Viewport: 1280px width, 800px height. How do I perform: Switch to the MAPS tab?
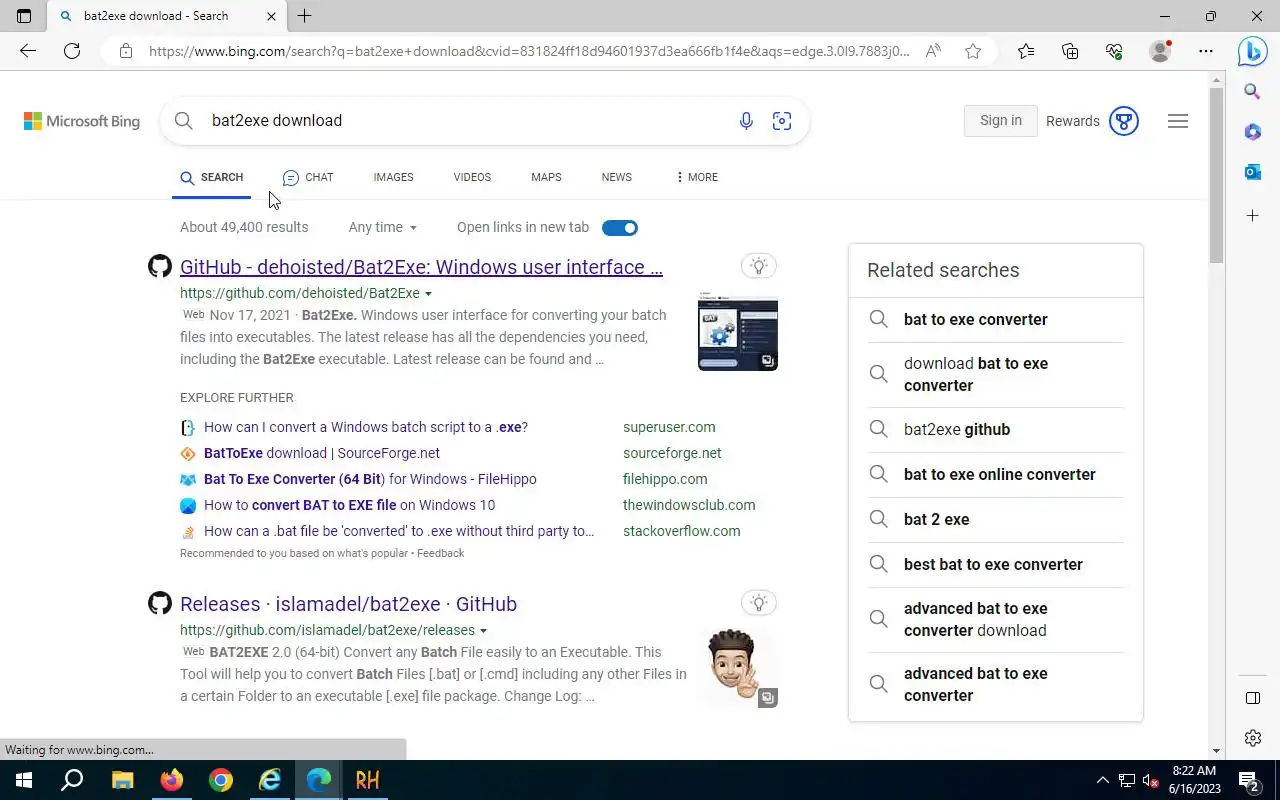[546, 177]
